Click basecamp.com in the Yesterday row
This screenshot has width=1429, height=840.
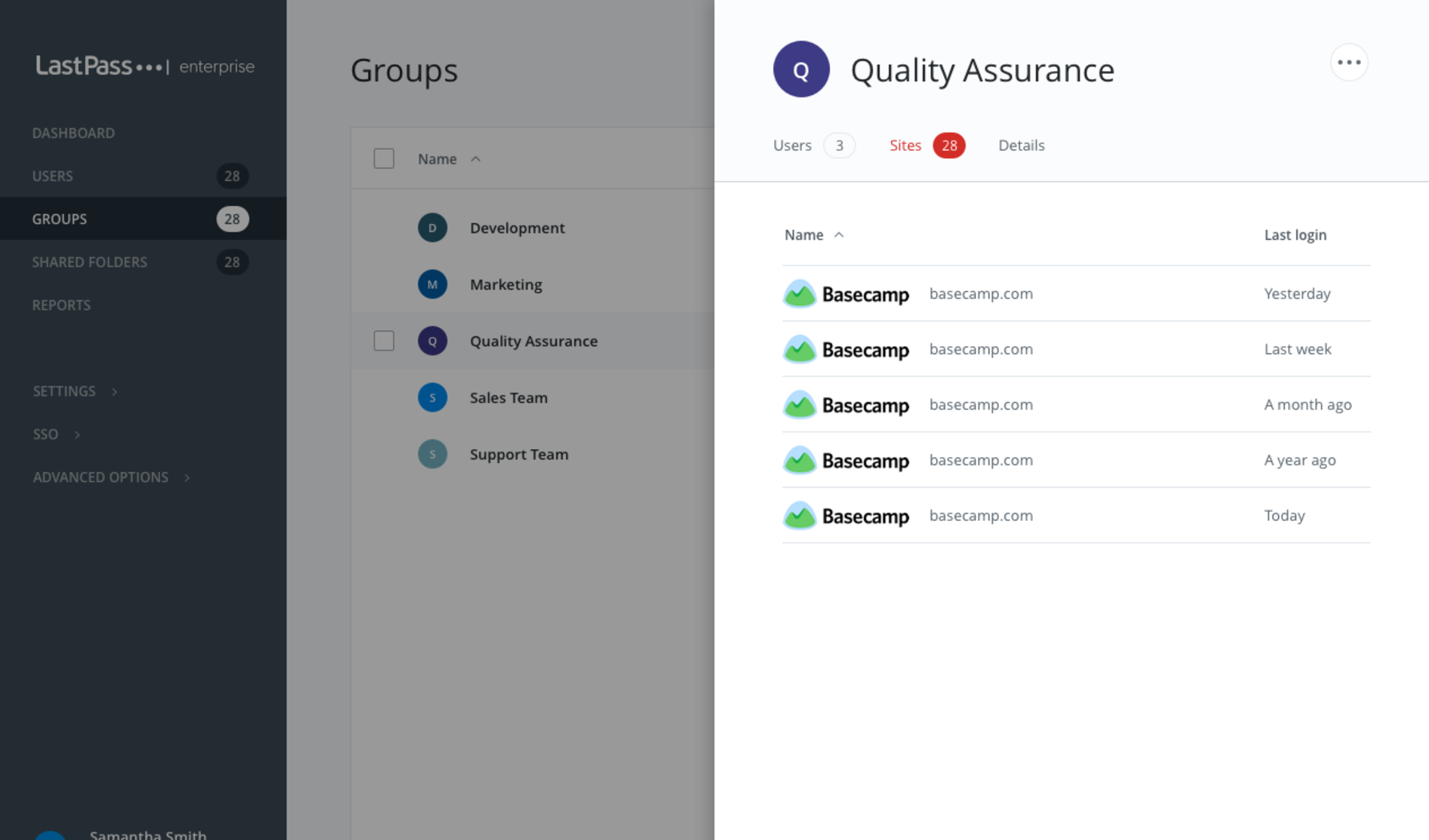pos(981,294)
